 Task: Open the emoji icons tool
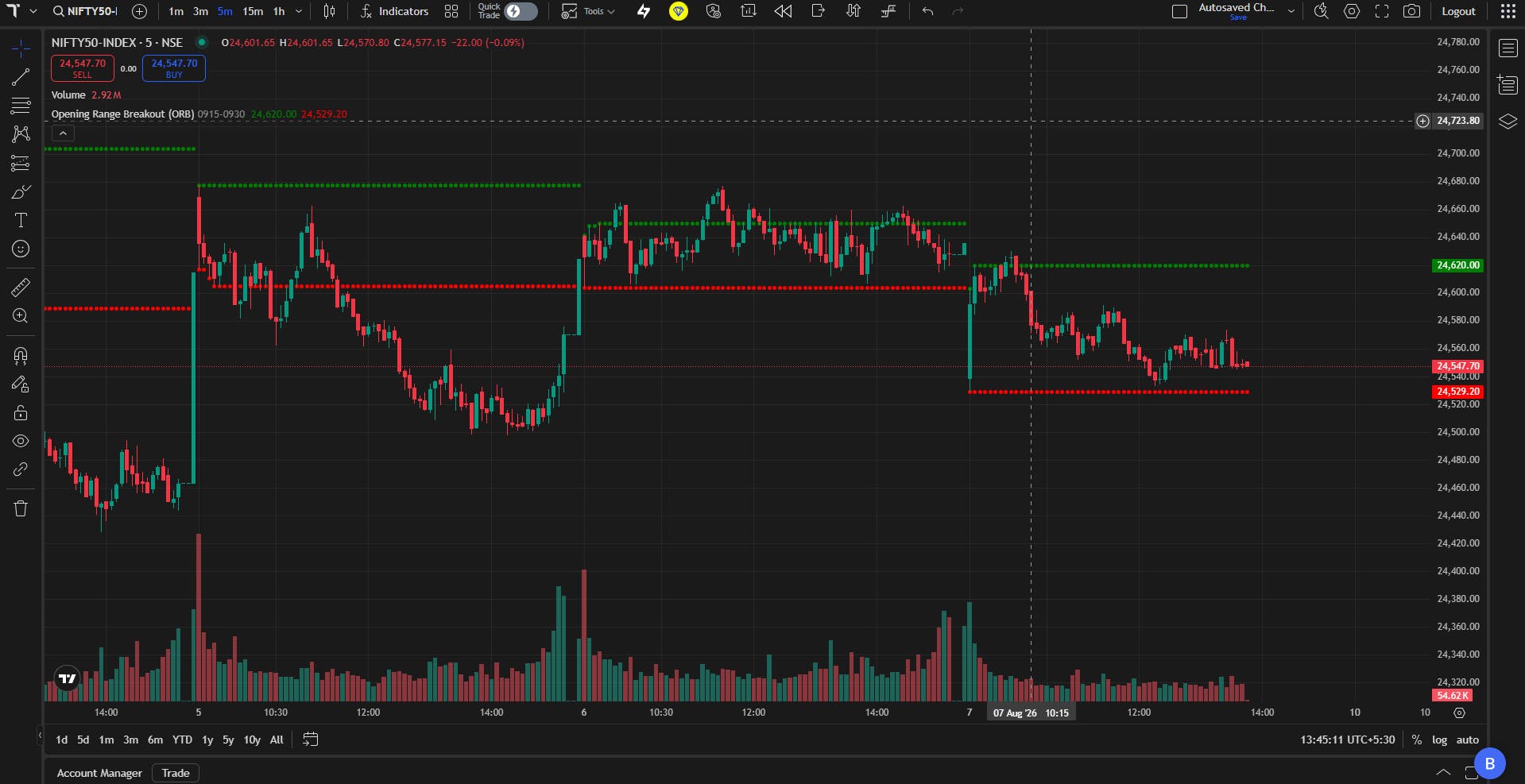pos(21,249)
